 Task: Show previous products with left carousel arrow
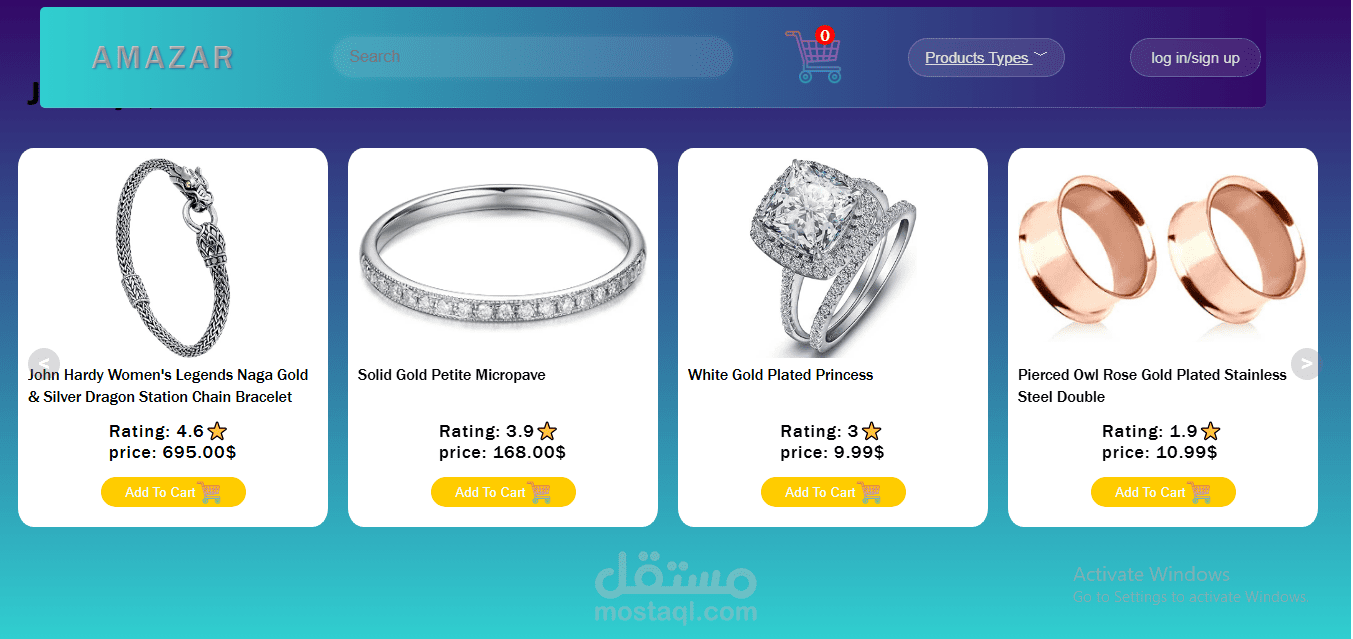pyautogui.click(x=44, y=364)
